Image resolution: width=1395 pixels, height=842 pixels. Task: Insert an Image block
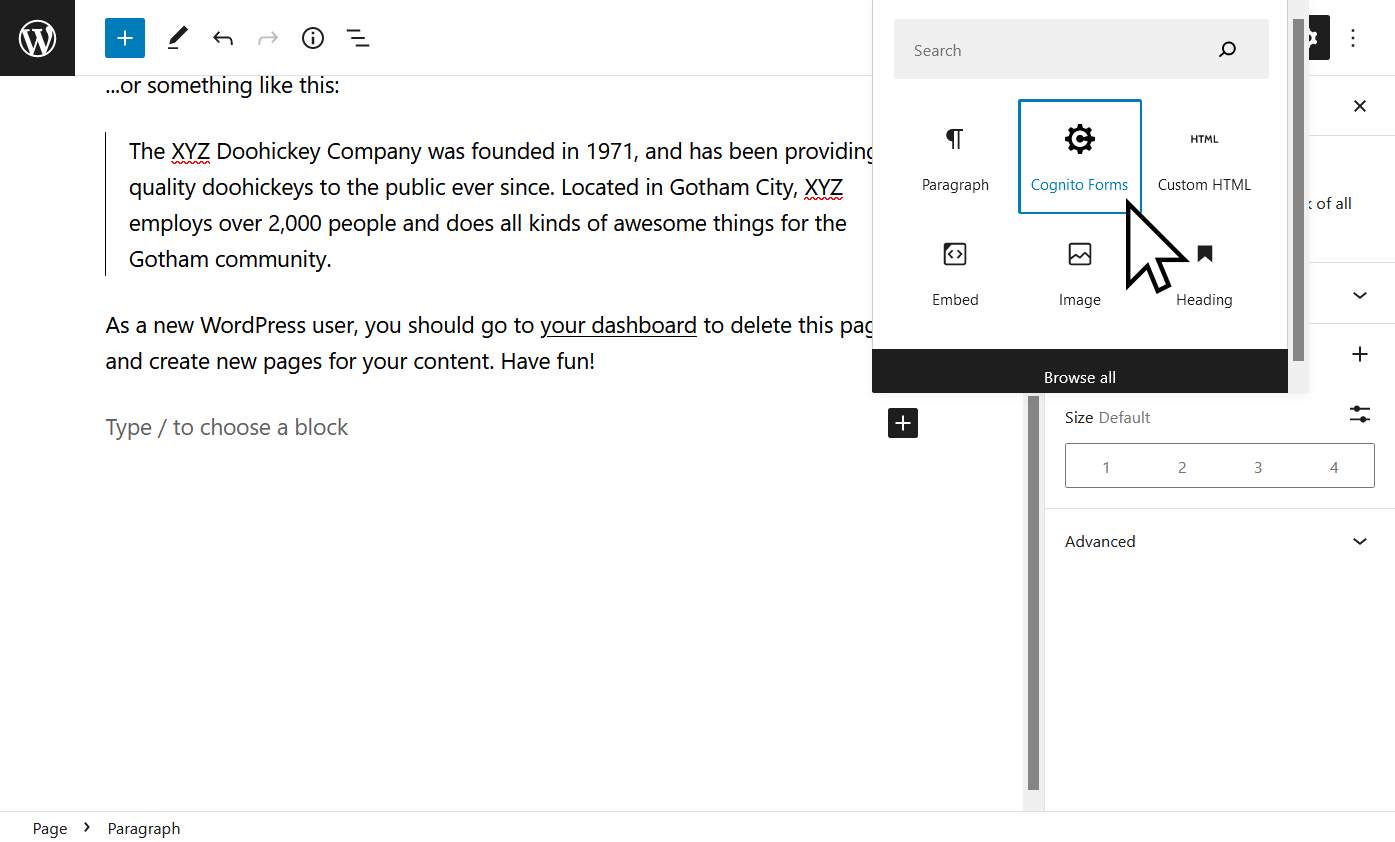[1079, 271]
